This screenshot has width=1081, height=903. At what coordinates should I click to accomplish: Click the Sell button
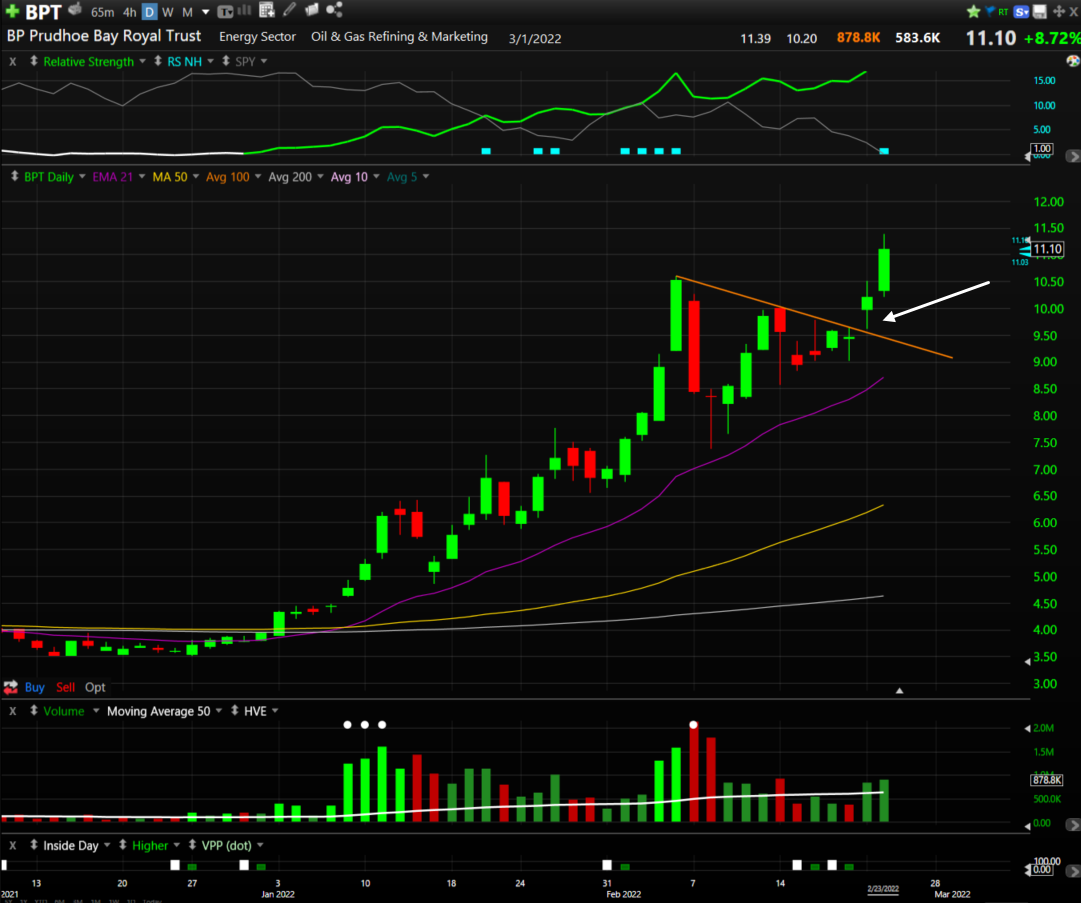click(65, 687)
